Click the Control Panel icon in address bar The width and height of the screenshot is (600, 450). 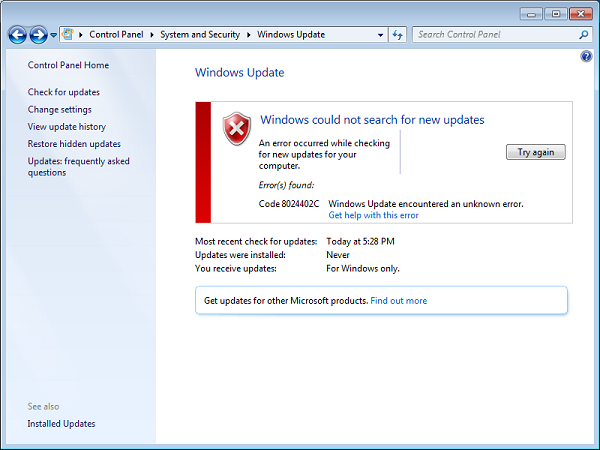point(67,34)
